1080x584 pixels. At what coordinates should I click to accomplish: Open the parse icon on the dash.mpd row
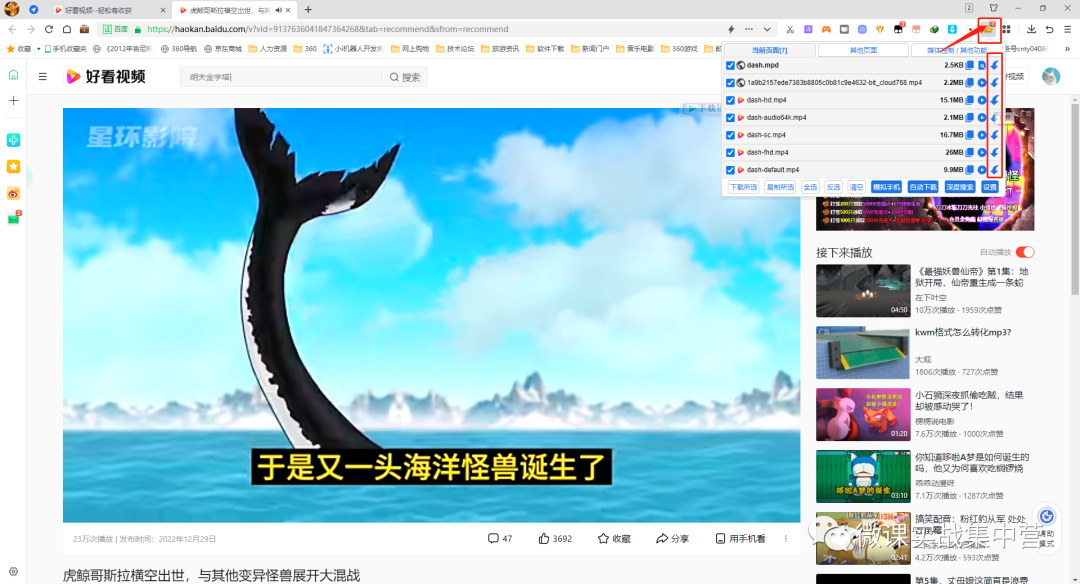982,65
